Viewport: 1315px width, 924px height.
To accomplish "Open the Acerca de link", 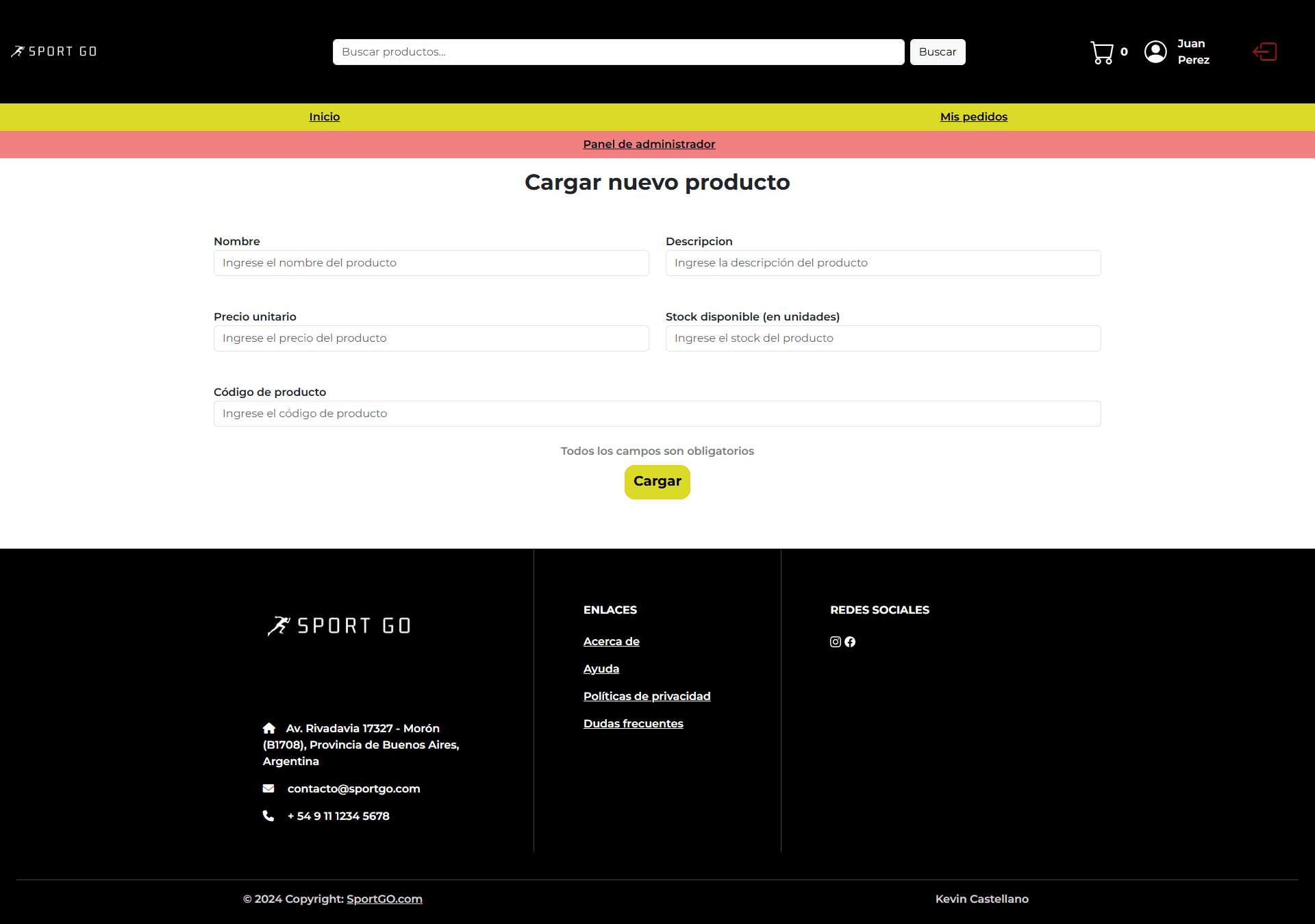I will [x=611, y=641].
